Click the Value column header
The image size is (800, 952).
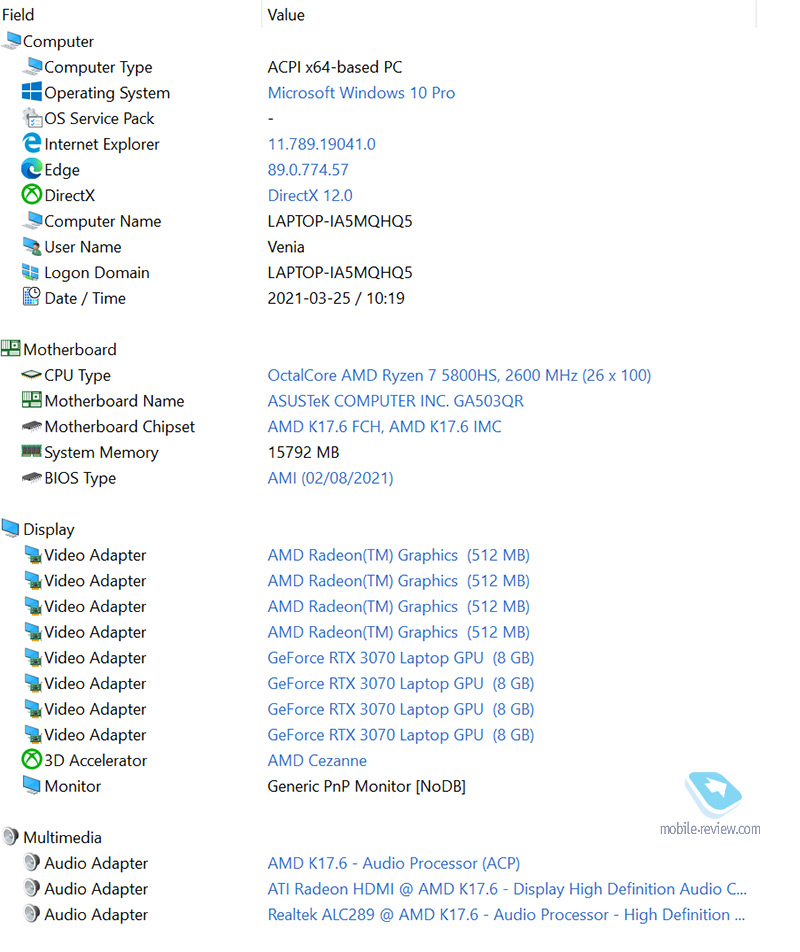(286, 15)
